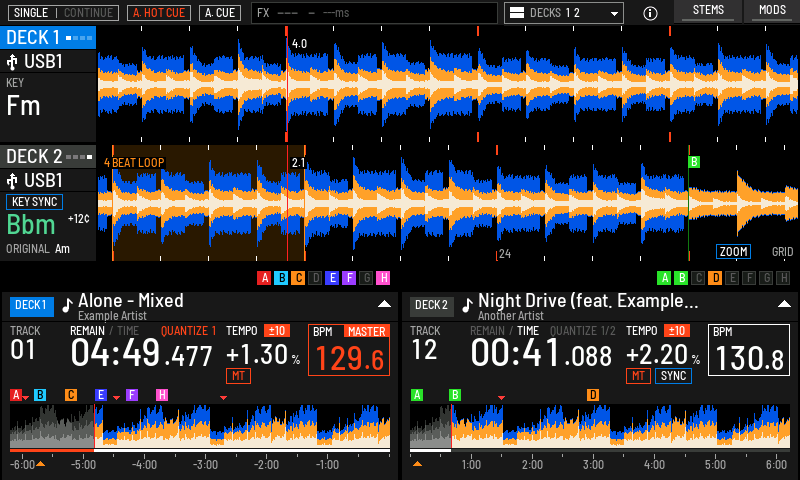800x480 pixels.
Task: Change Deck 1 QUANTIZE 1 setting
Action: pos(188,331)
